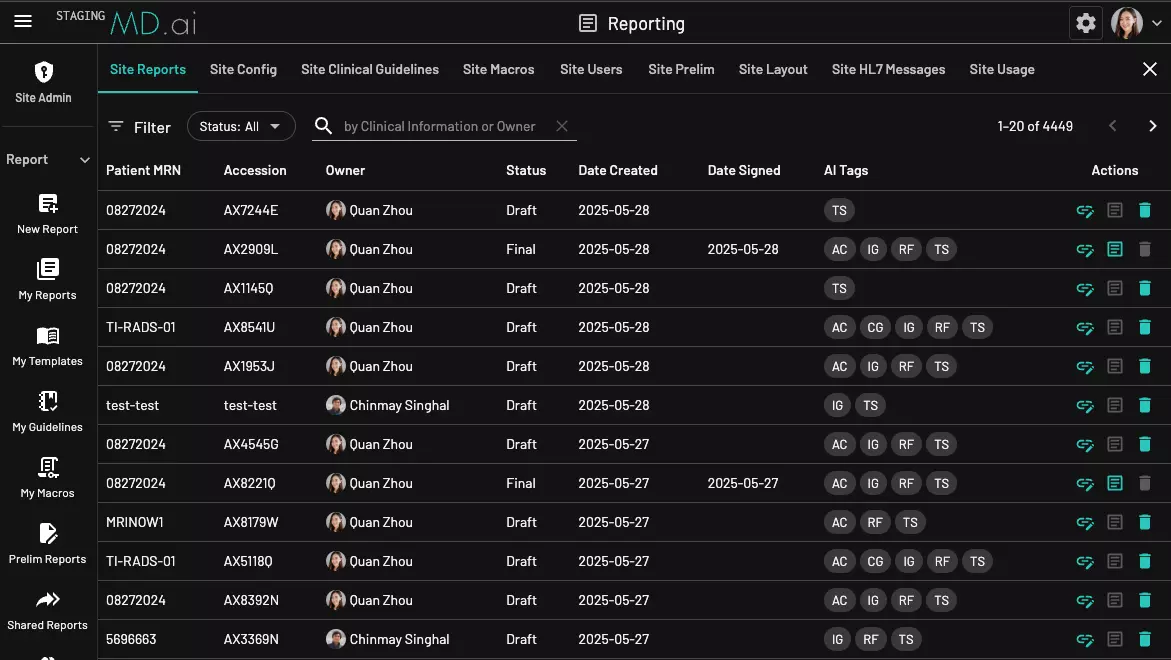Open the Site HL7 Messages tab
Viewport: 1171px width, 660px height.
tap(888, 69)
